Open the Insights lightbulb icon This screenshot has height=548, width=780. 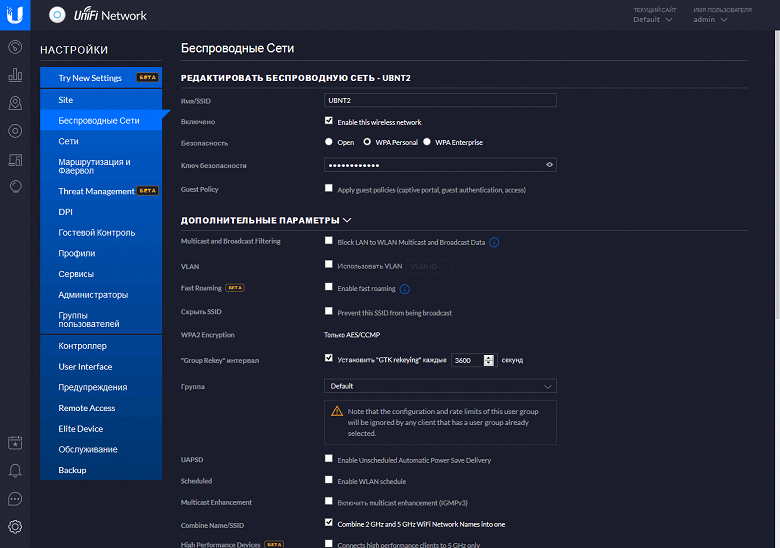[15, 186]
